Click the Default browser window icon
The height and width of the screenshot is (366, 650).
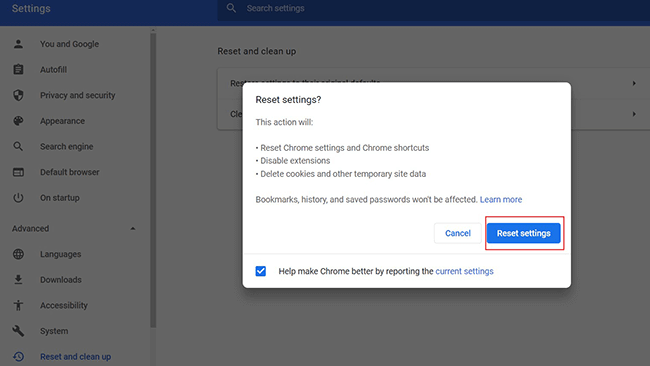click(18, 172)
